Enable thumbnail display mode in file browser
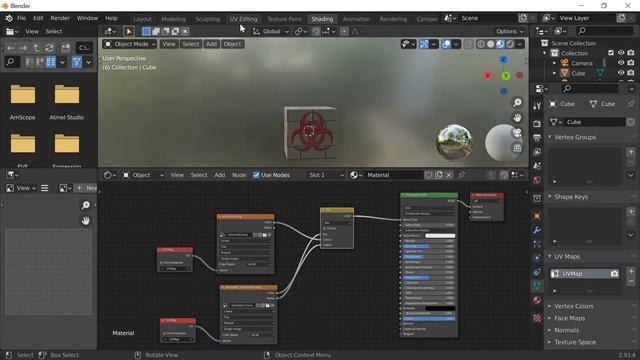 51,62
